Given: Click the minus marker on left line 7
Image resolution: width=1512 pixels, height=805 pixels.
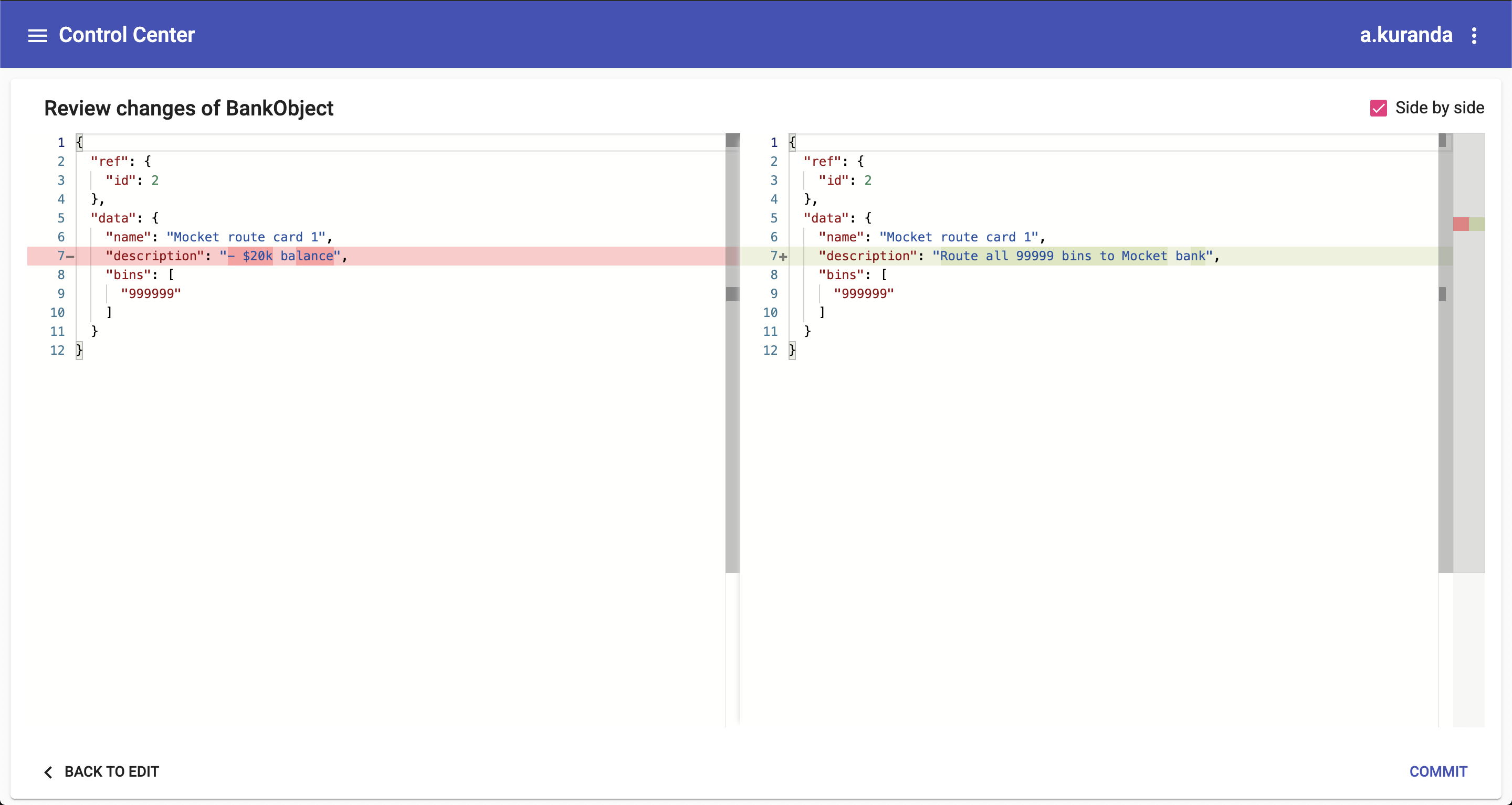Looking at the screenshot, I should pyautogui.click(x=70, y=257).
